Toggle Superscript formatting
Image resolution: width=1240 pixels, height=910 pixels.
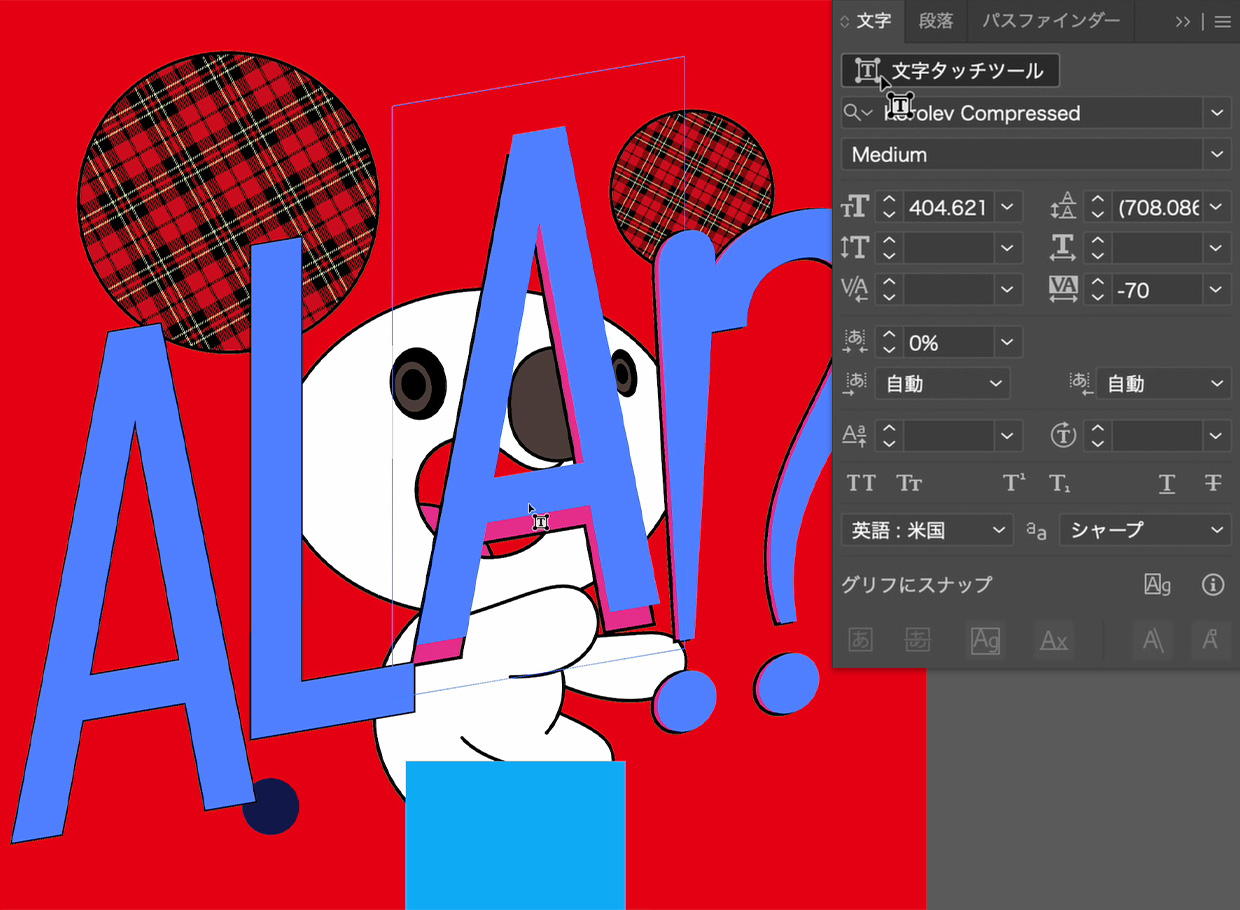(1014, 484)
